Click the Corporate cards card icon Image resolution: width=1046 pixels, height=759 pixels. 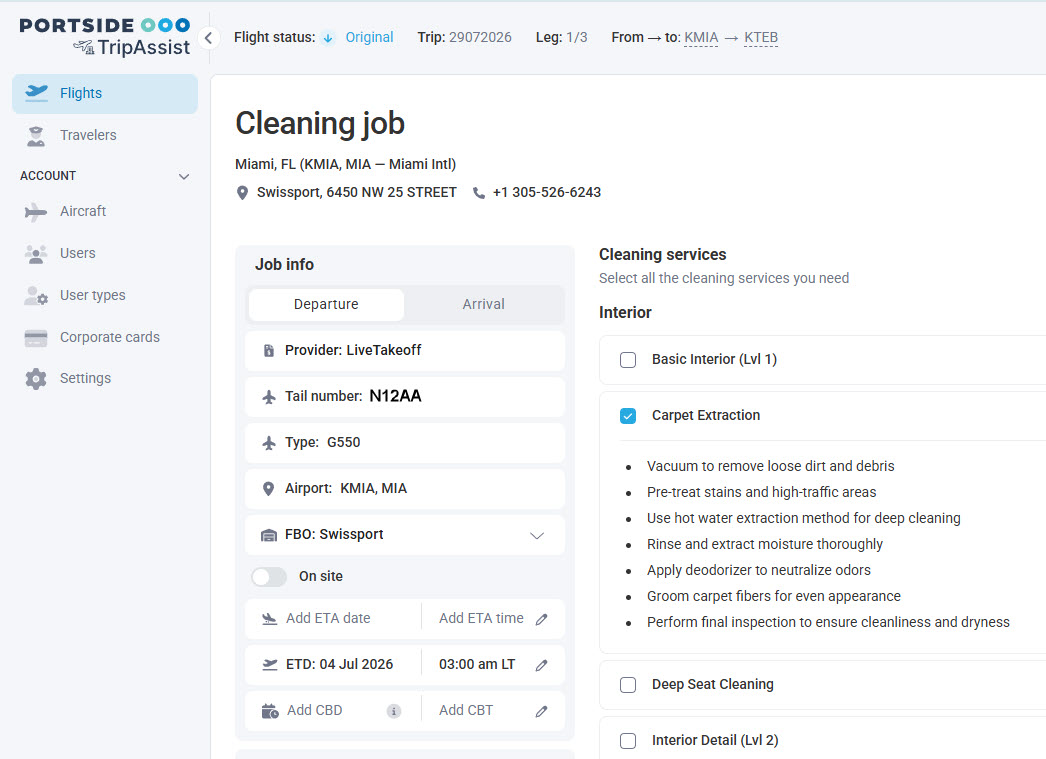(36, 338)
